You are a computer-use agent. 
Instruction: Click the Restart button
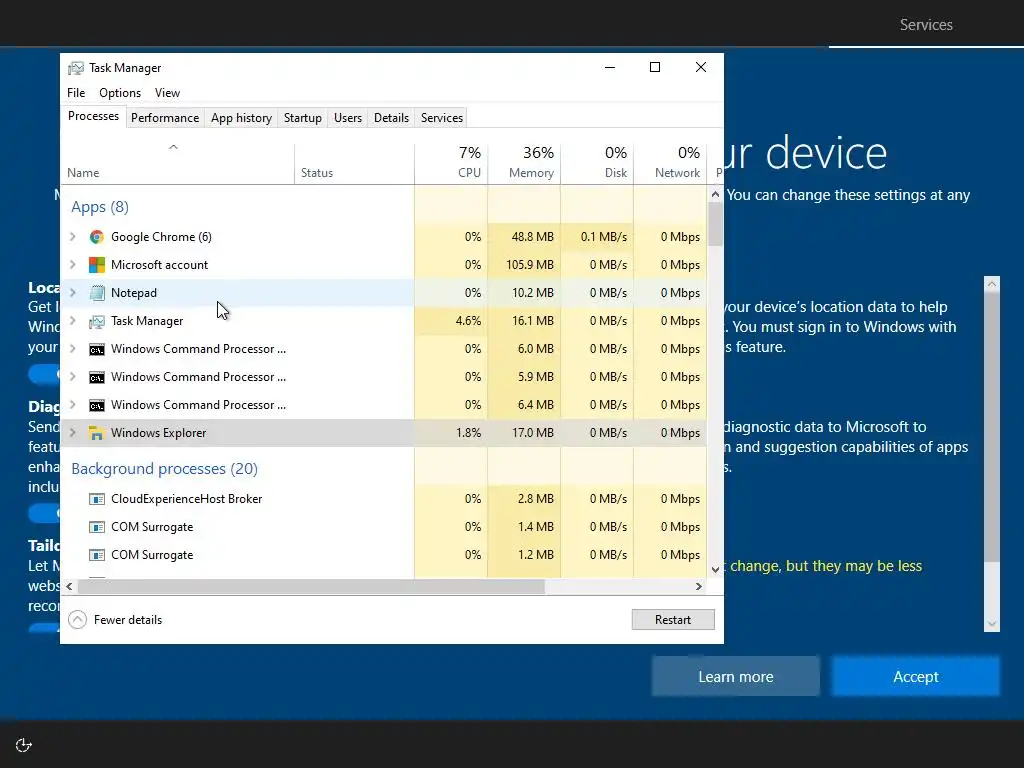point(673,620)
